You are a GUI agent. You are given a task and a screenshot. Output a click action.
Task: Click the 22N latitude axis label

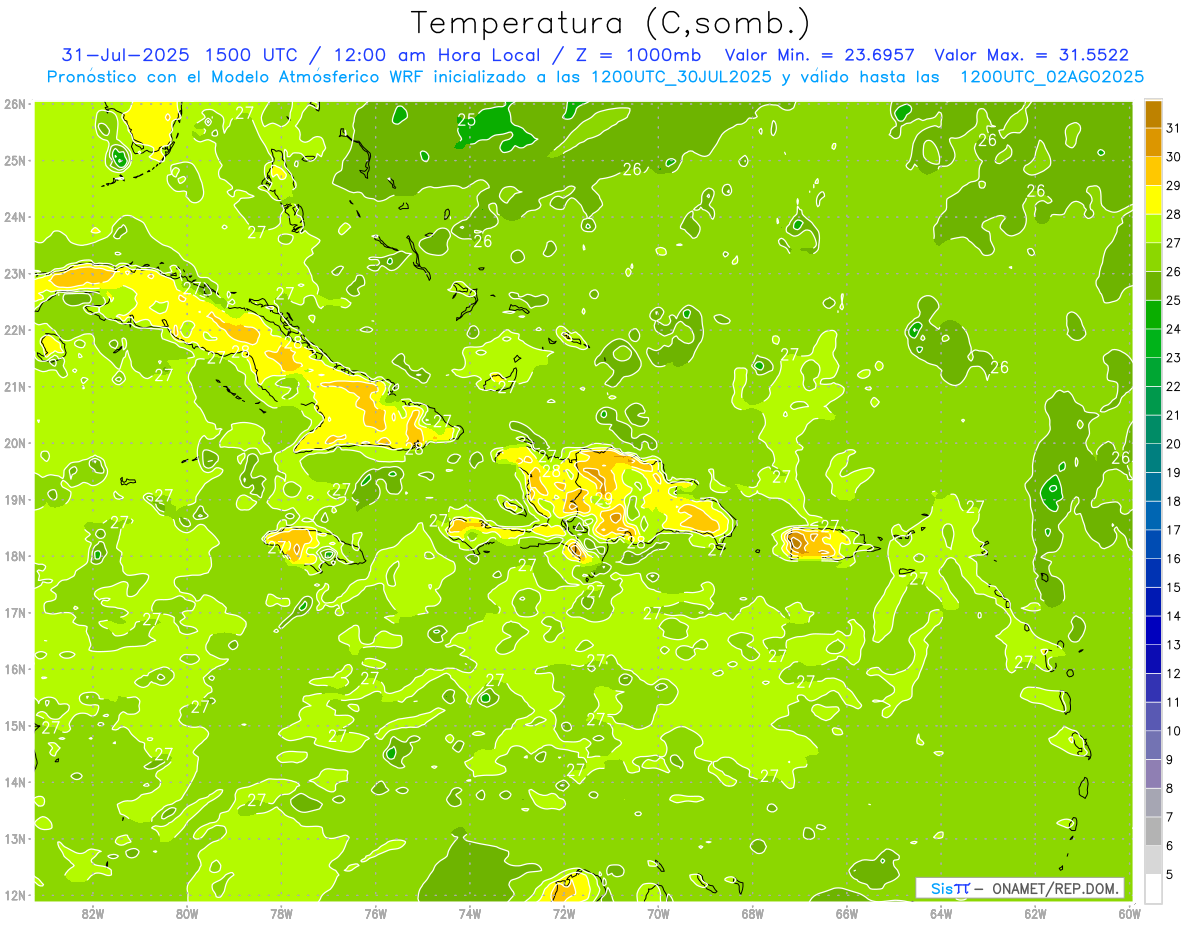coord(14,330)
